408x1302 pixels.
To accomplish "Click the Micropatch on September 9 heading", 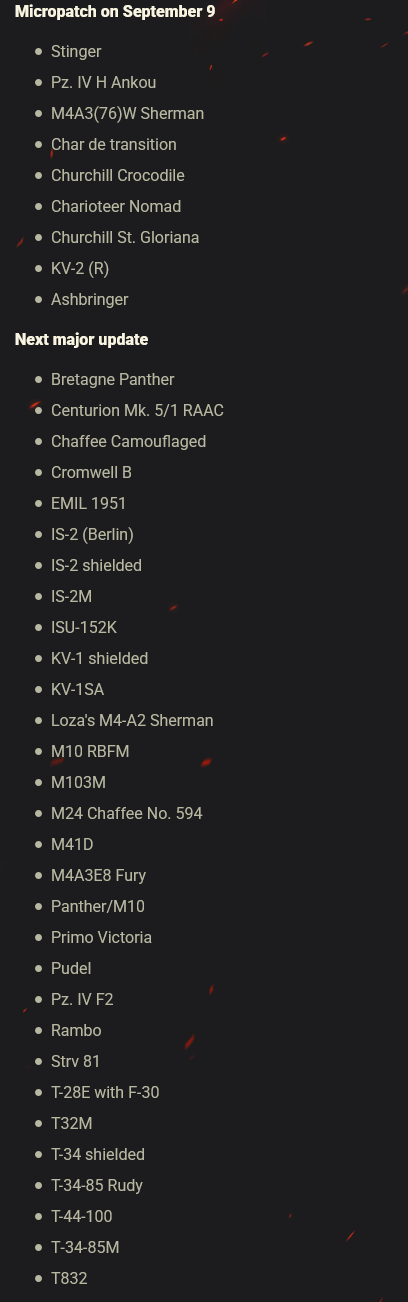I will [115, 11].
